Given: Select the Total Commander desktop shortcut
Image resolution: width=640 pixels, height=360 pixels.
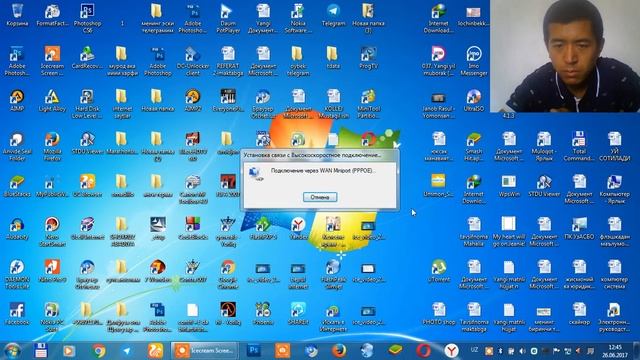Looking at the screenshot, I should [x=579, y=146].
